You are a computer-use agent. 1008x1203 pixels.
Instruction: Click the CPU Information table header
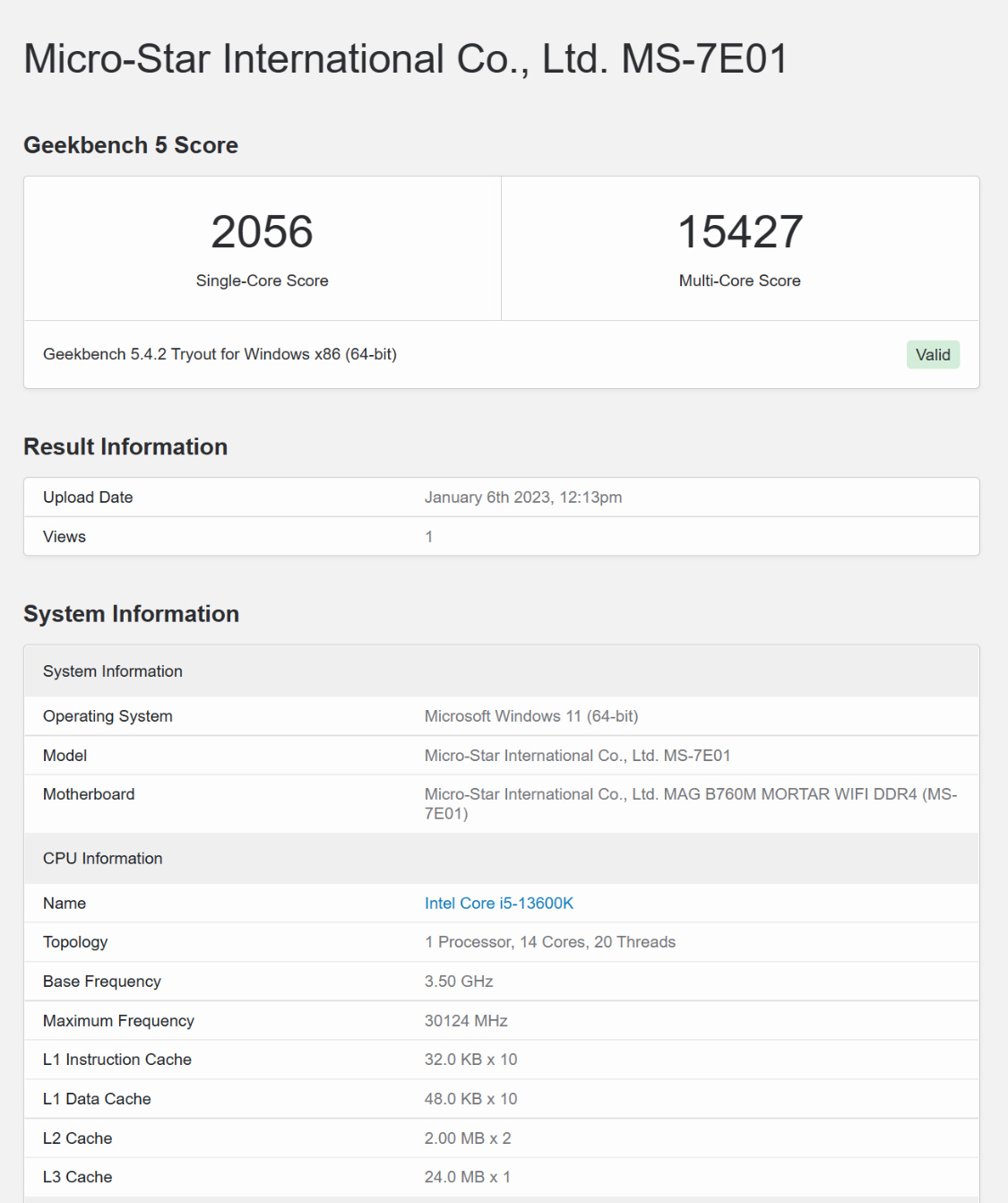tap(502, 859)
